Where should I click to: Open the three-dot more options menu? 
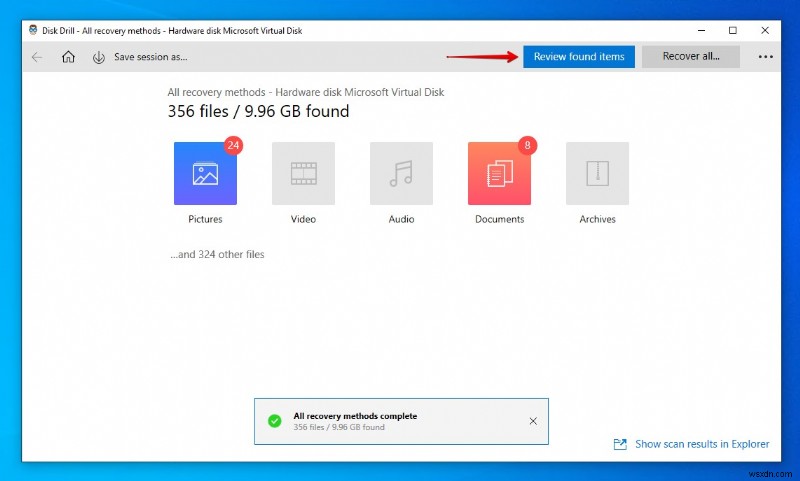point(765,57)
